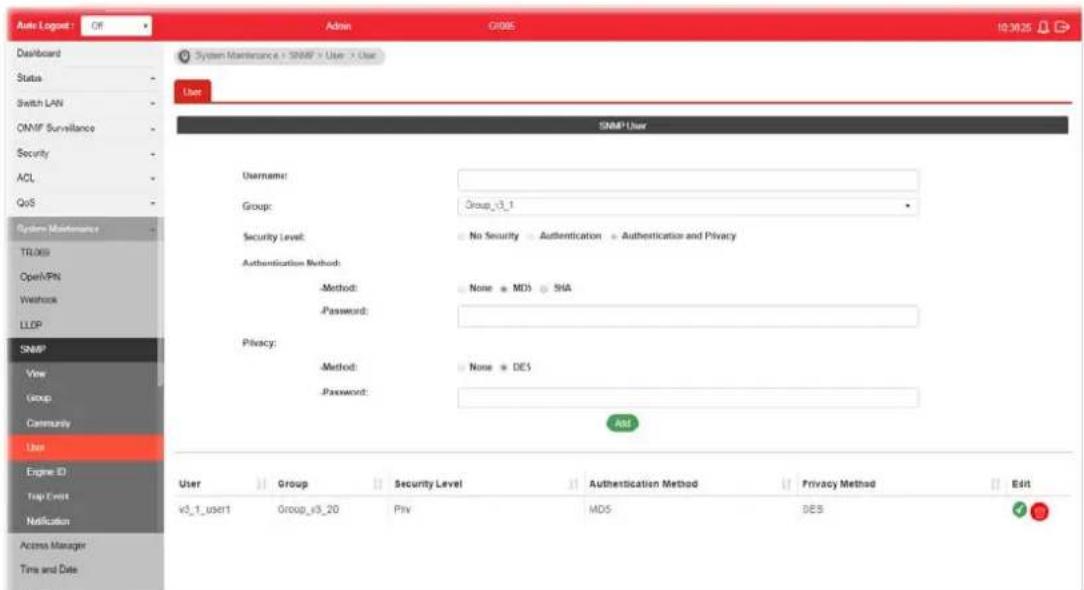The image size is (1084, 590).
Task: Focus the Username input field
Action: click(x=688, y=180)
